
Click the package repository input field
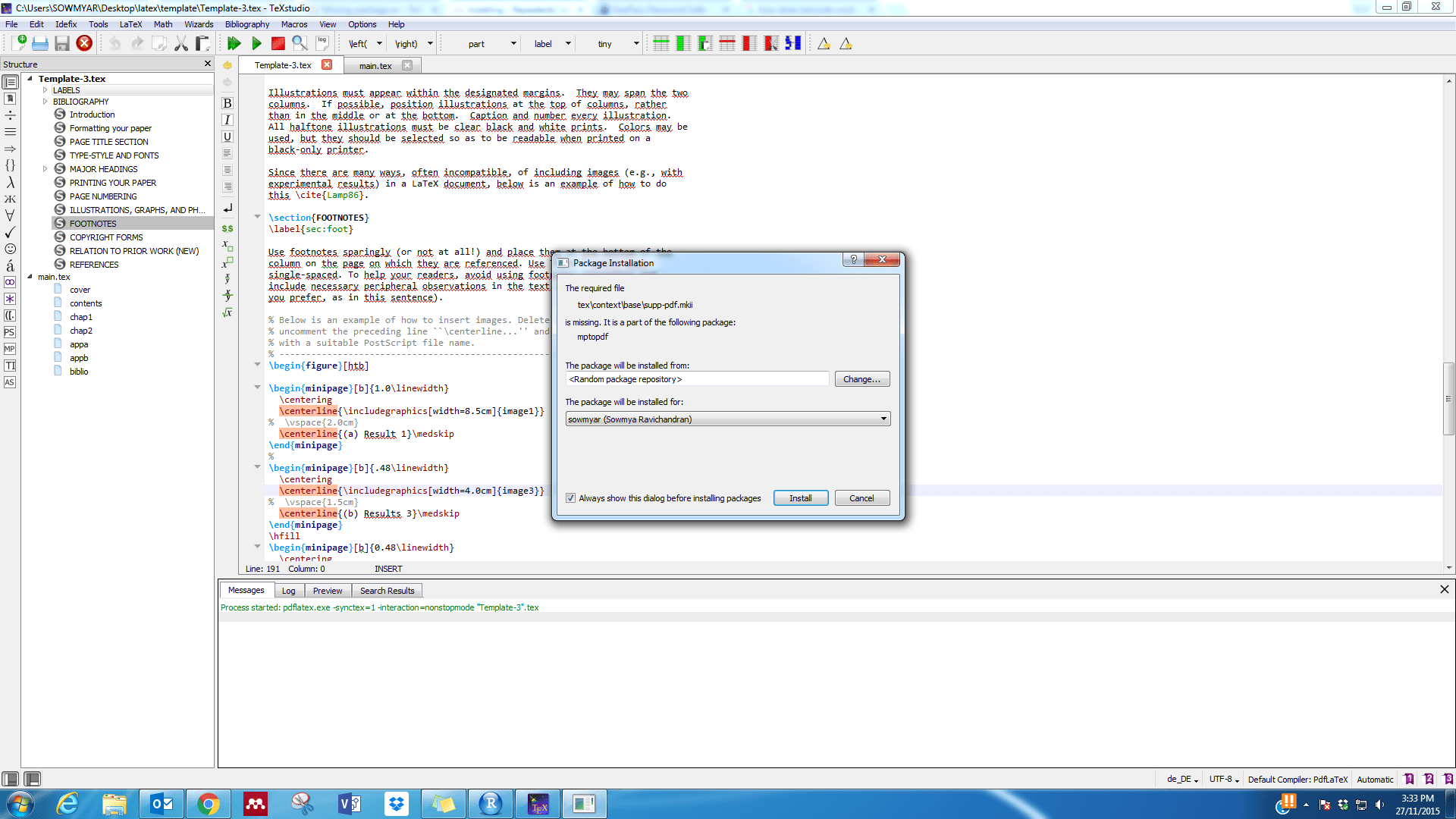(x=696, y=379)
